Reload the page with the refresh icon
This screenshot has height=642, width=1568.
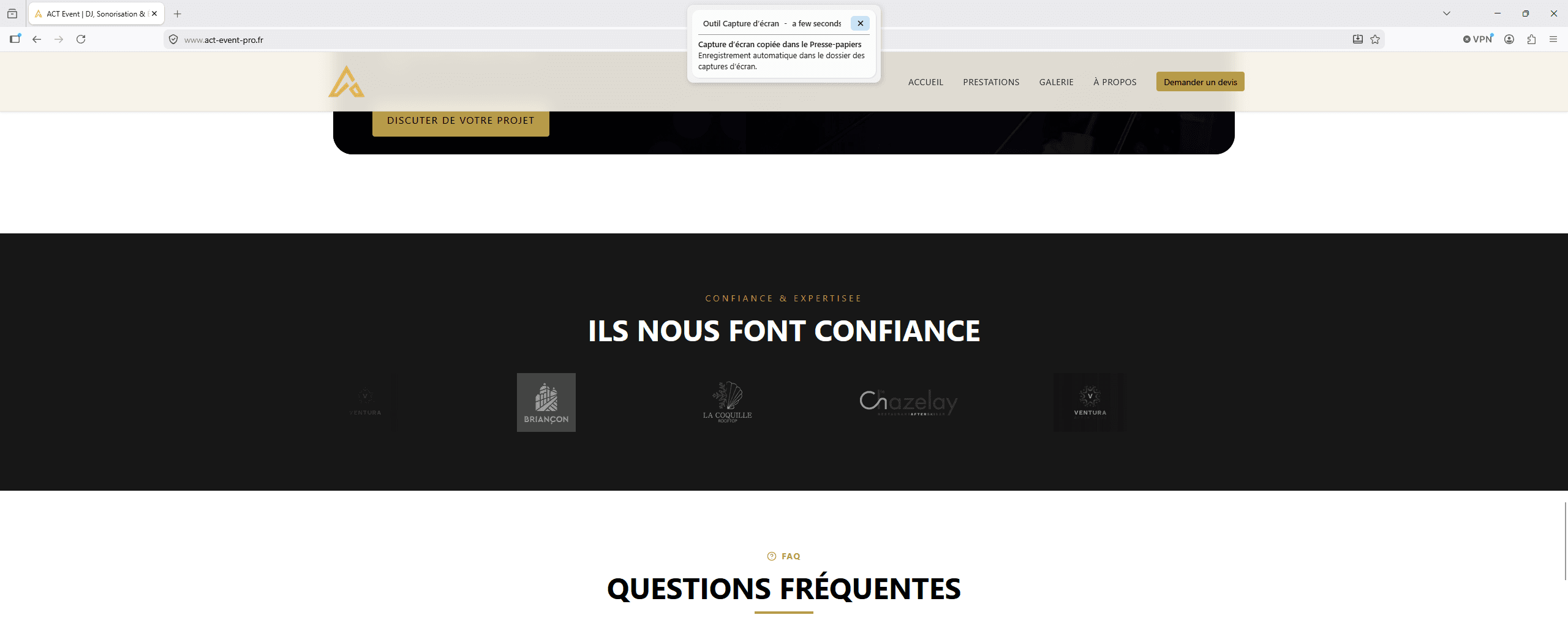(x=81, y=39)
